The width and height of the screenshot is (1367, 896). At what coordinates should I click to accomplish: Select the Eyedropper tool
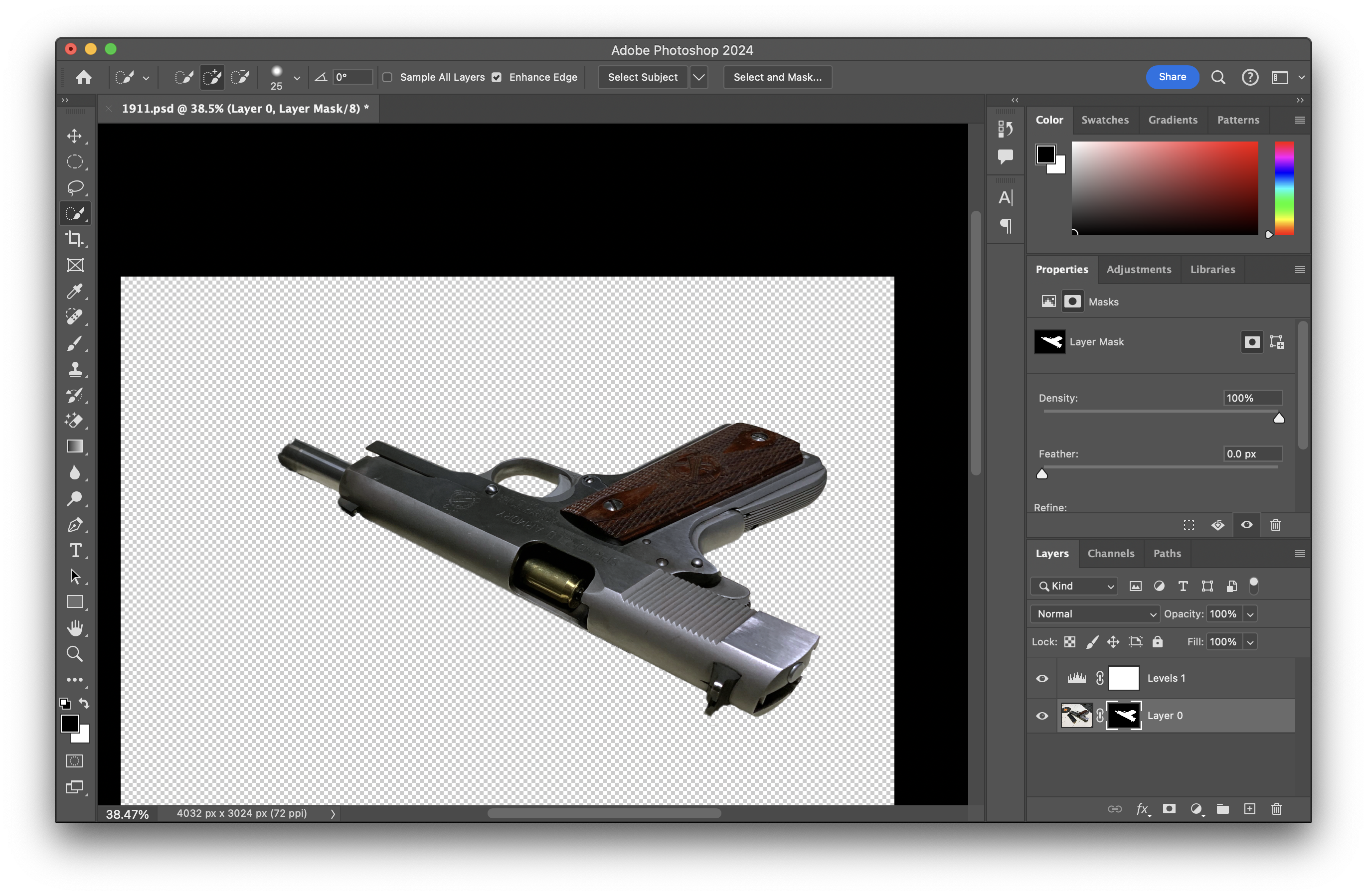74,291
